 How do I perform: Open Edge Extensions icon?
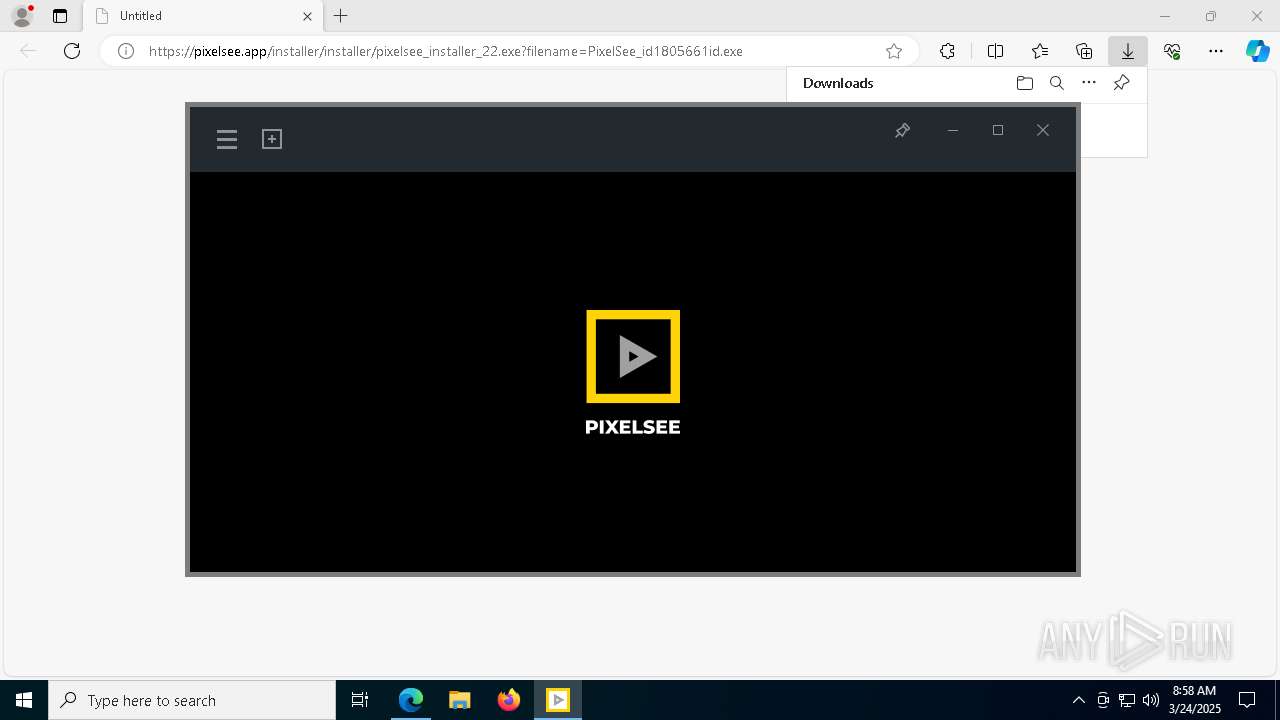947,51
